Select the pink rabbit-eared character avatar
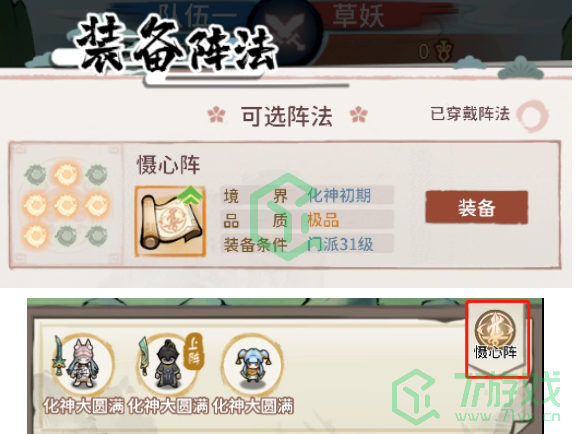This screenshot has height=434, width=576. [x=82, y=363]
